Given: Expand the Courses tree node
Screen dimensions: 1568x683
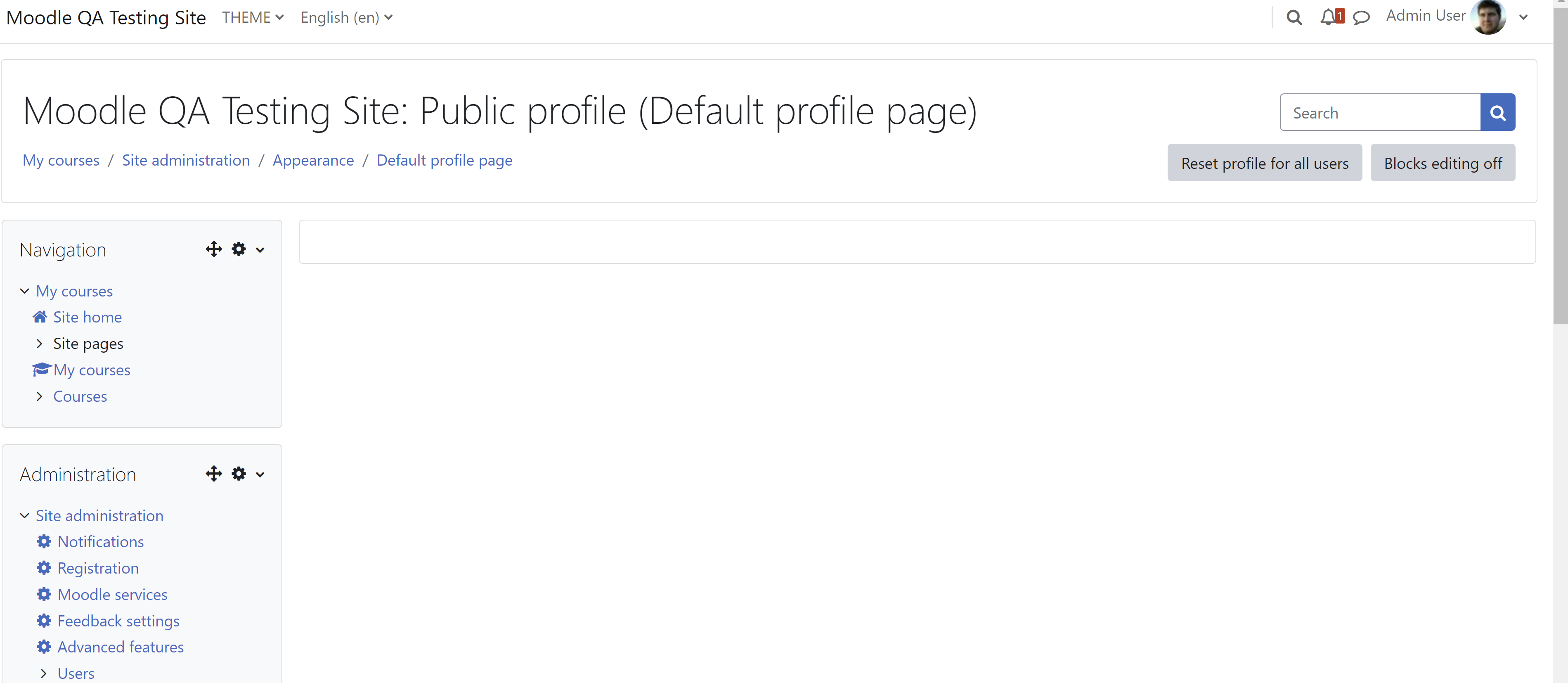Looking at the screenshot, I should tap(40, 396).
